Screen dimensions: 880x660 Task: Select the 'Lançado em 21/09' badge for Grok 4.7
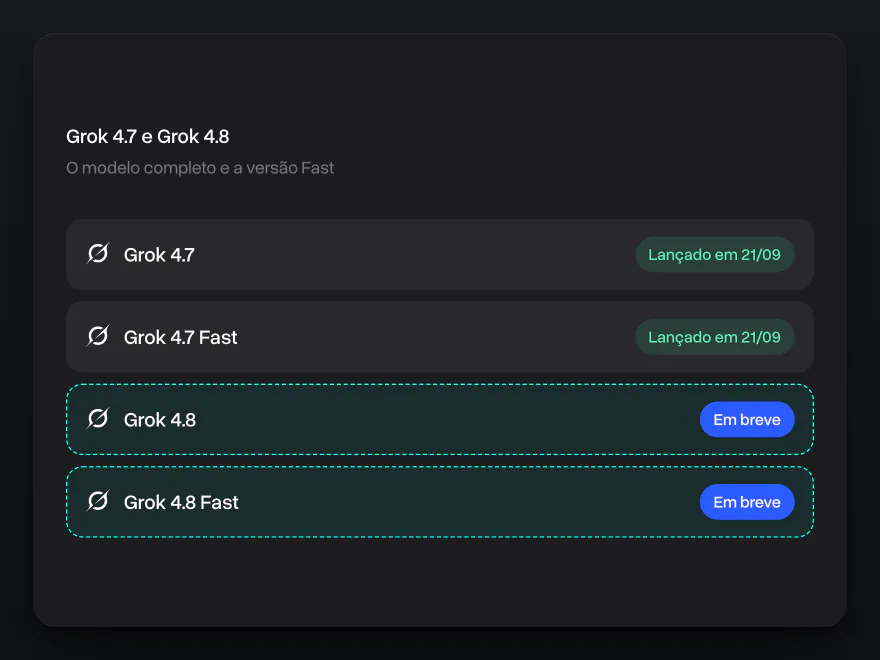click(714, 255)
